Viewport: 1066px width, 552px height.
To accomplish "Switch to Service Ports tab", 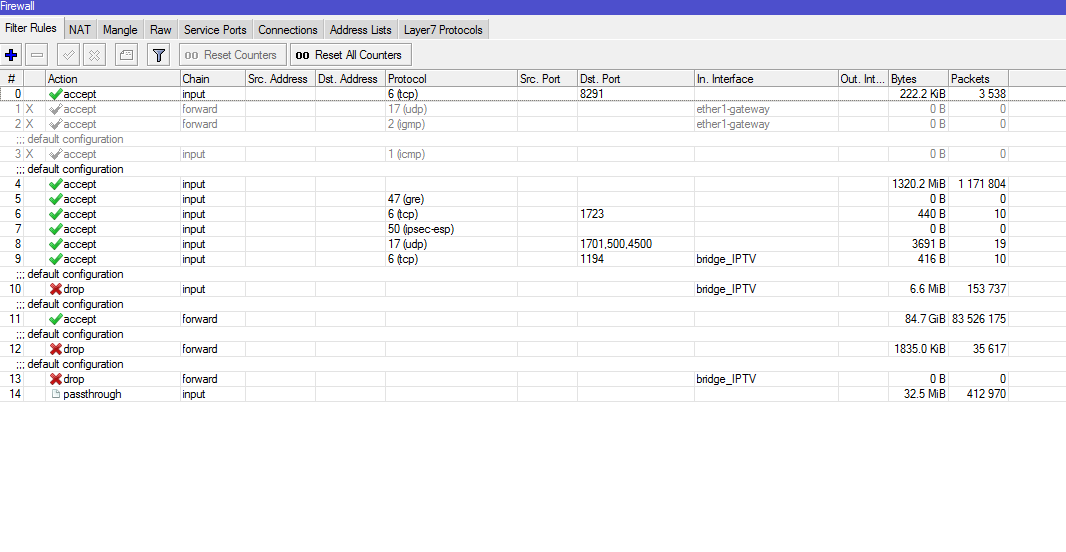I will (215, 30).
